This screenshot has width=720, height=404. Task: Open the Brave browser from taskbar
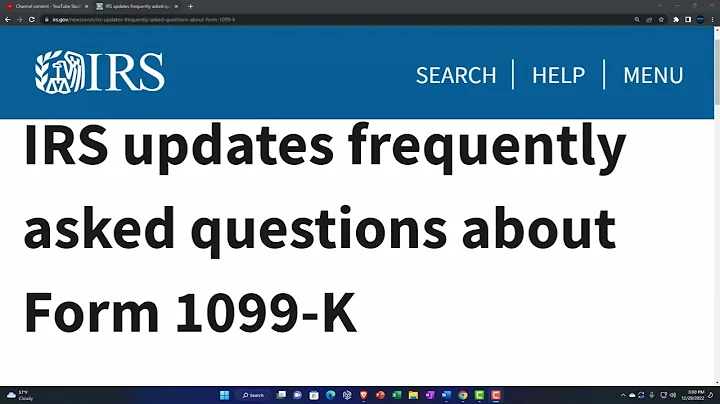pos(364,395)
